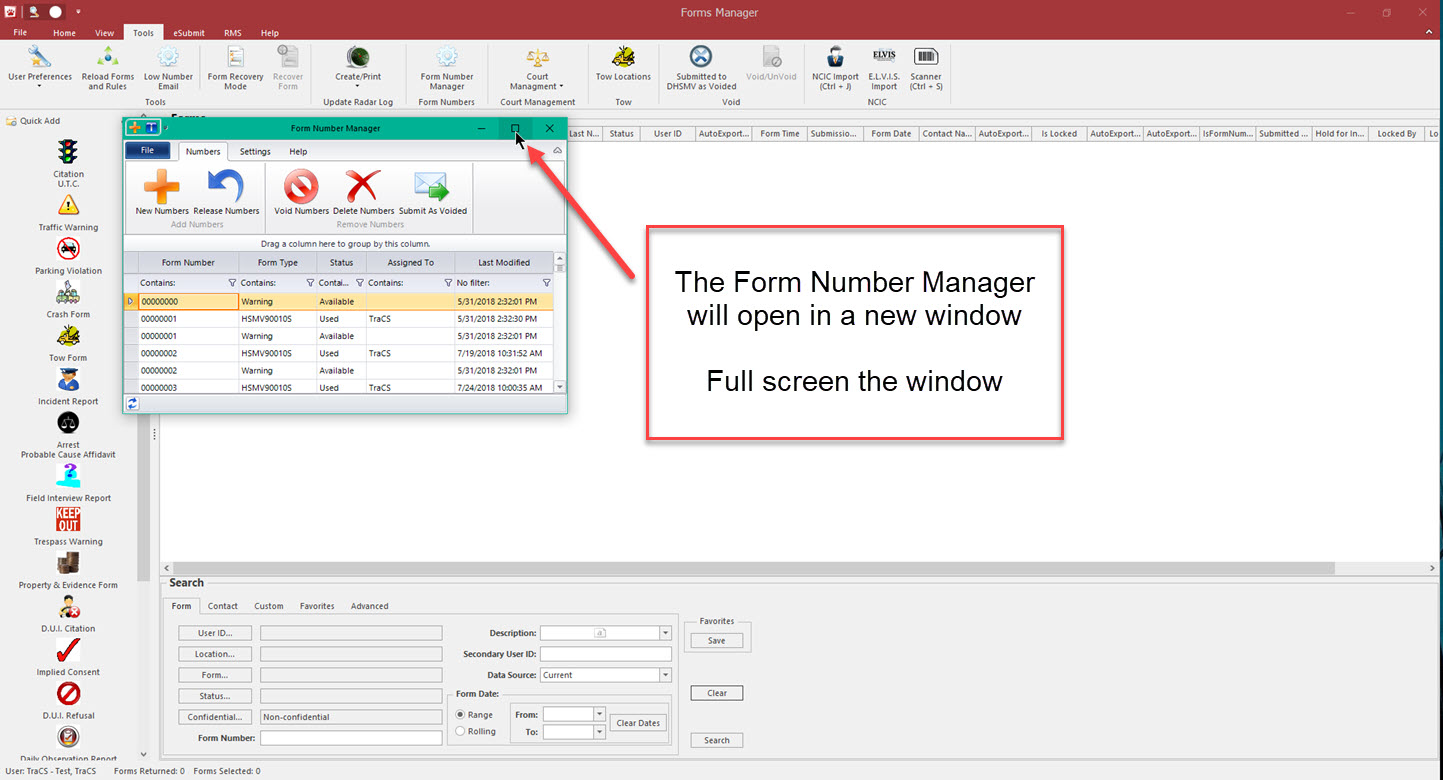Click the Submit As Voided envelope icon
Screen dimensions: 1443x780
432,187
